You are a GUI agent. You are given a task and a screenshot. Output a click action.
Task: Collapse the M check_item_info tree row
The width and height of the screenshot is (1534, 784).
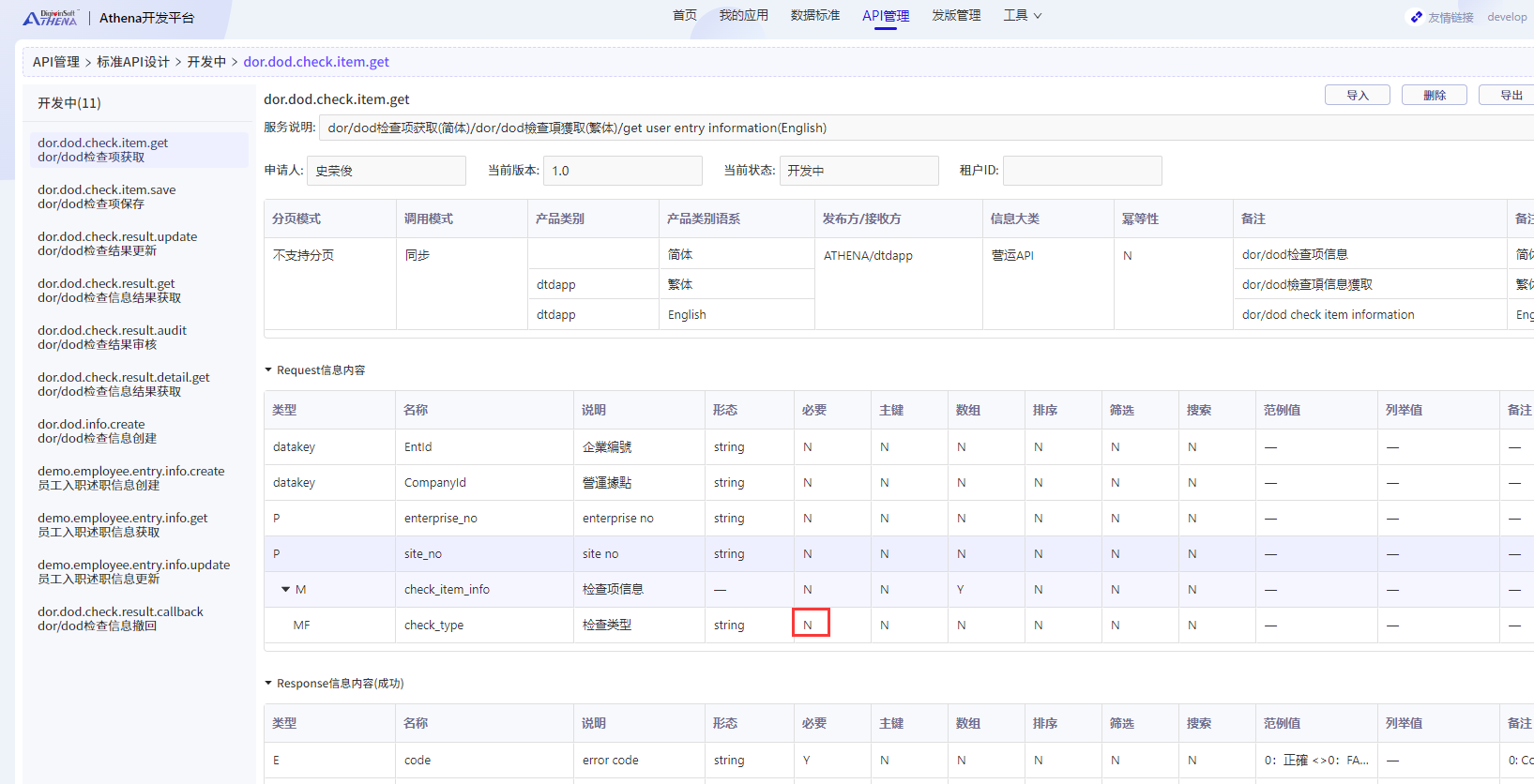285,590
